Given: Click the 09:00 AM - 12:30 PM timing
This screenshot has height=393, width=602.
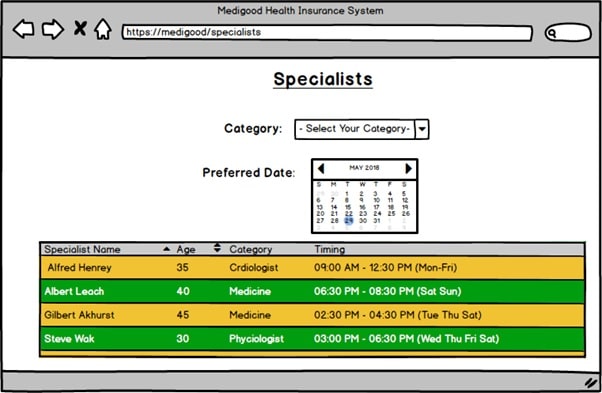Looking at the screenshot, I should click(x=385, y=268).
